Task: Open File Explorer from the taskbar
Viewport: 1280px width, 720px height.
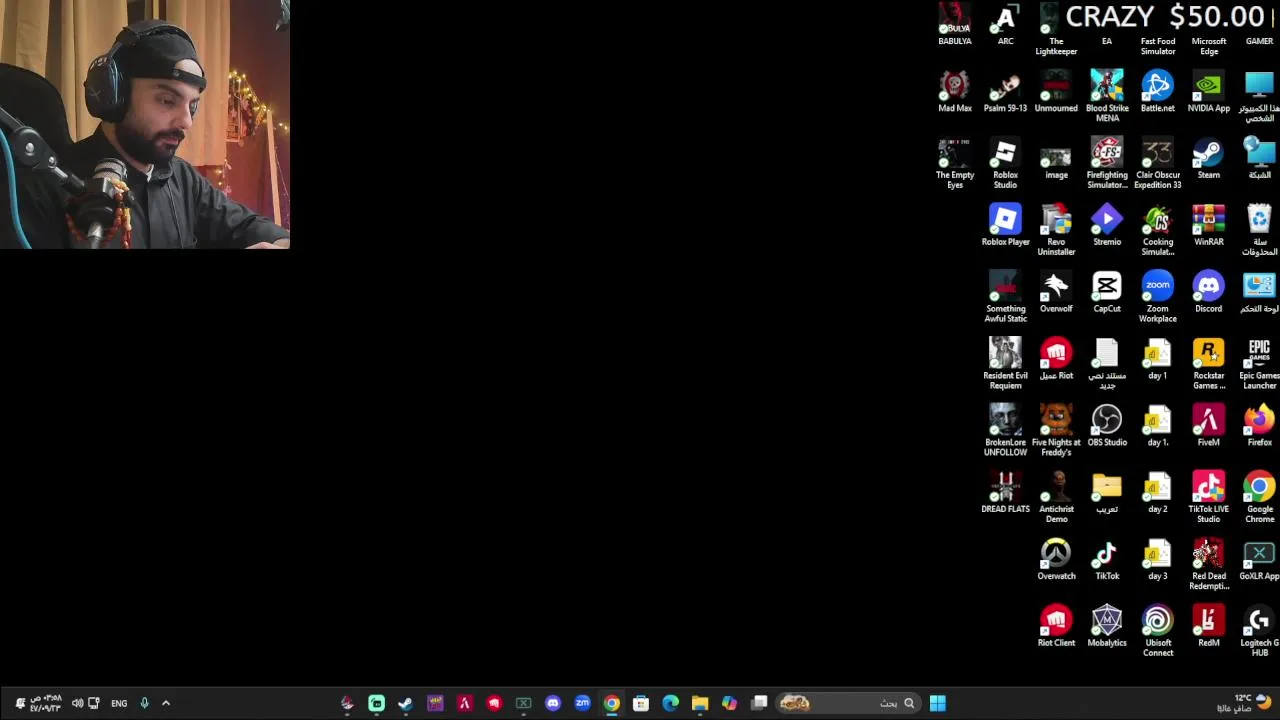Action: pos(700,703)
